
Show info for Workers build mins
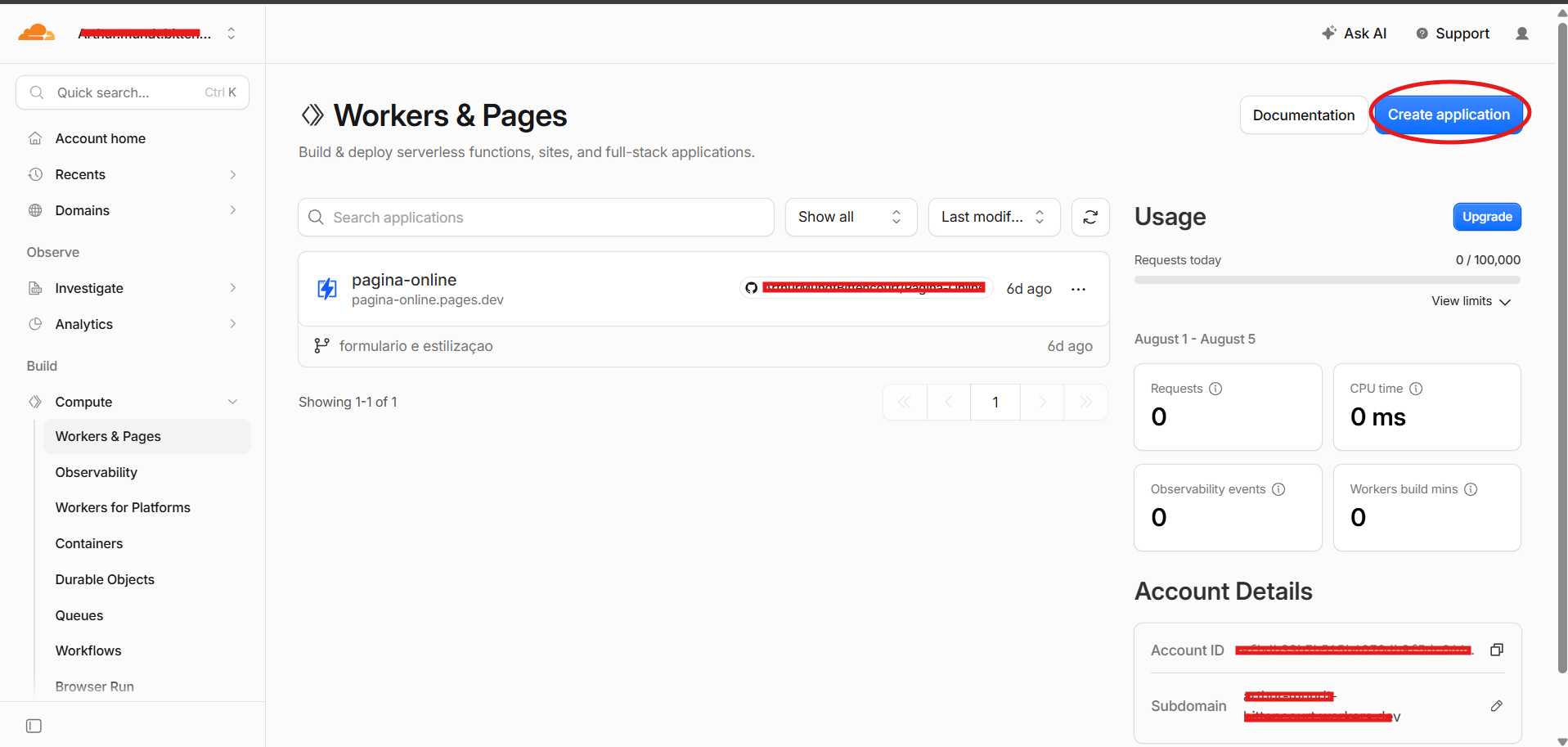pyautogui.click(x=1471, y=489)
